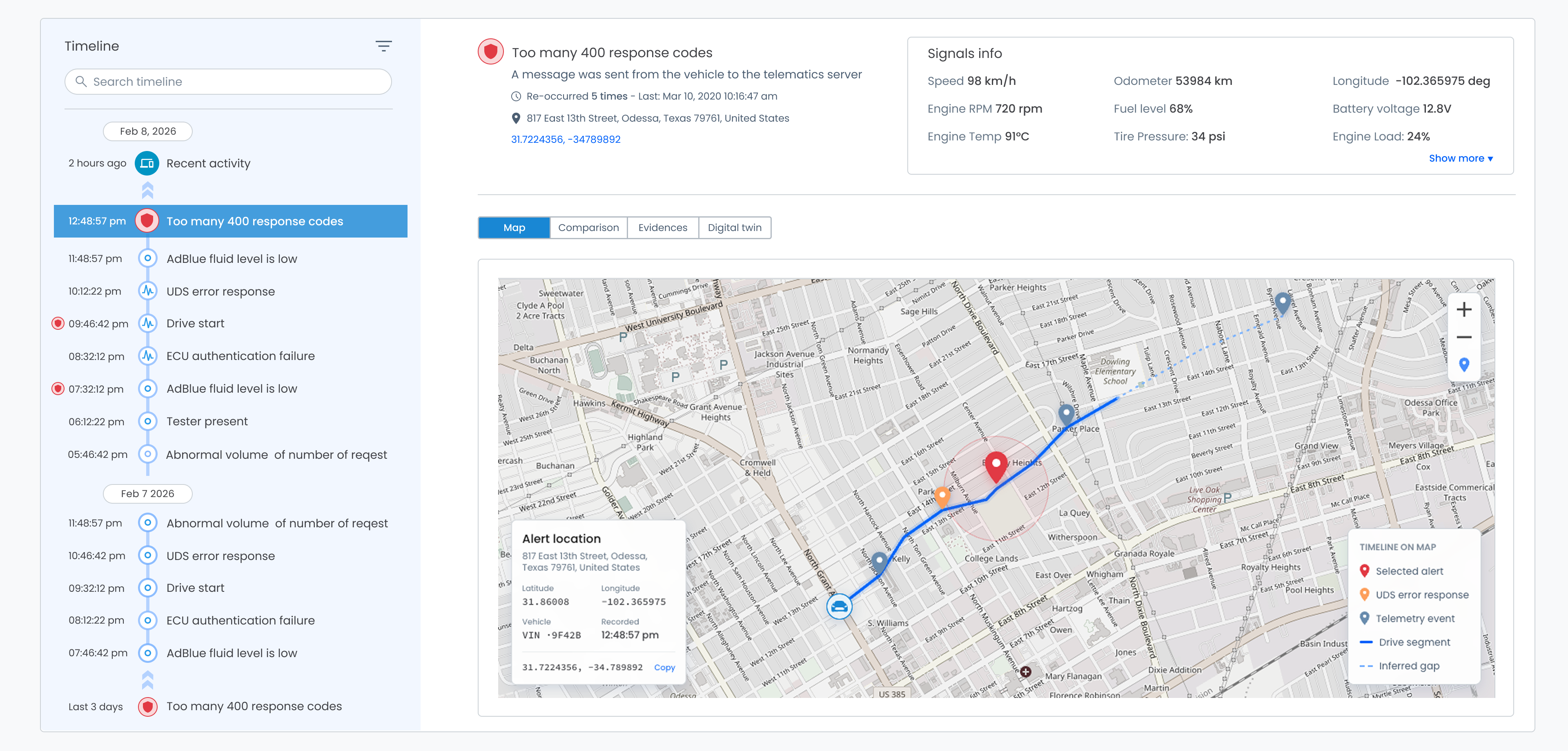Open the Last 3 days Too many 400 response codes alert

point(230,707)
